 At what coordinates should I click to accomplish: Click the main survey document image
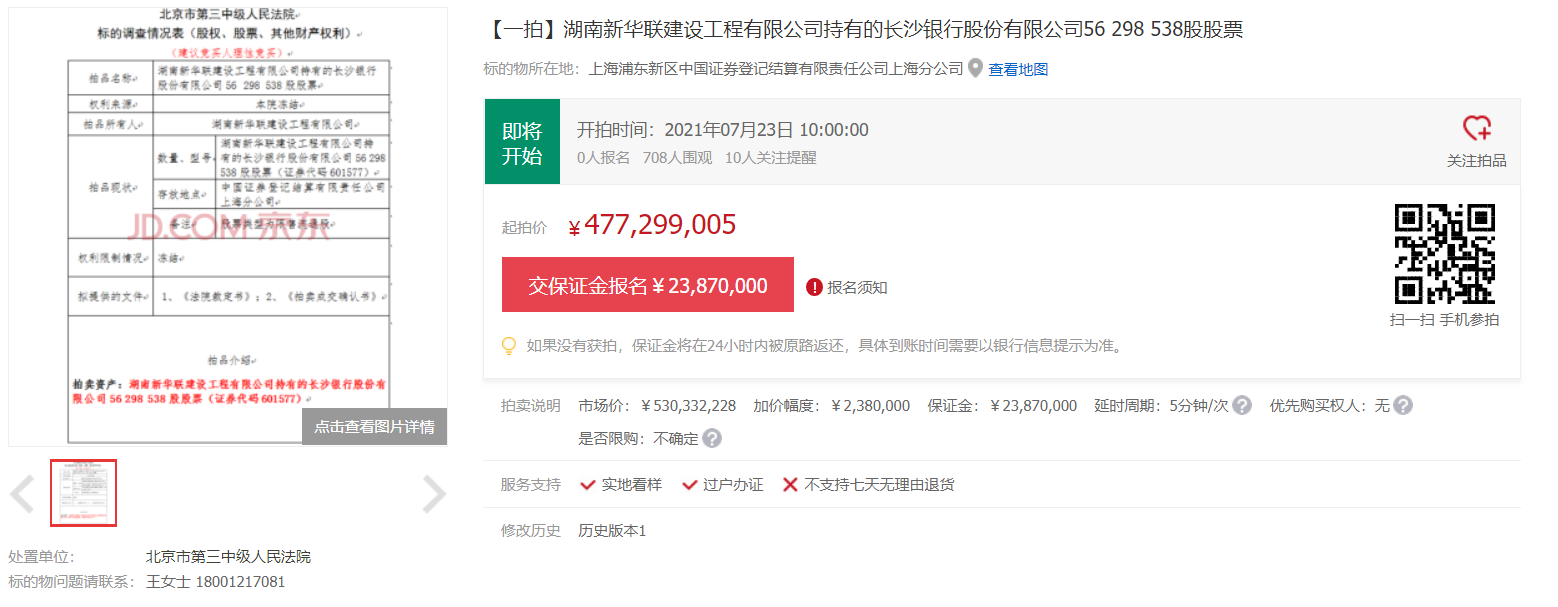point(228,226)
